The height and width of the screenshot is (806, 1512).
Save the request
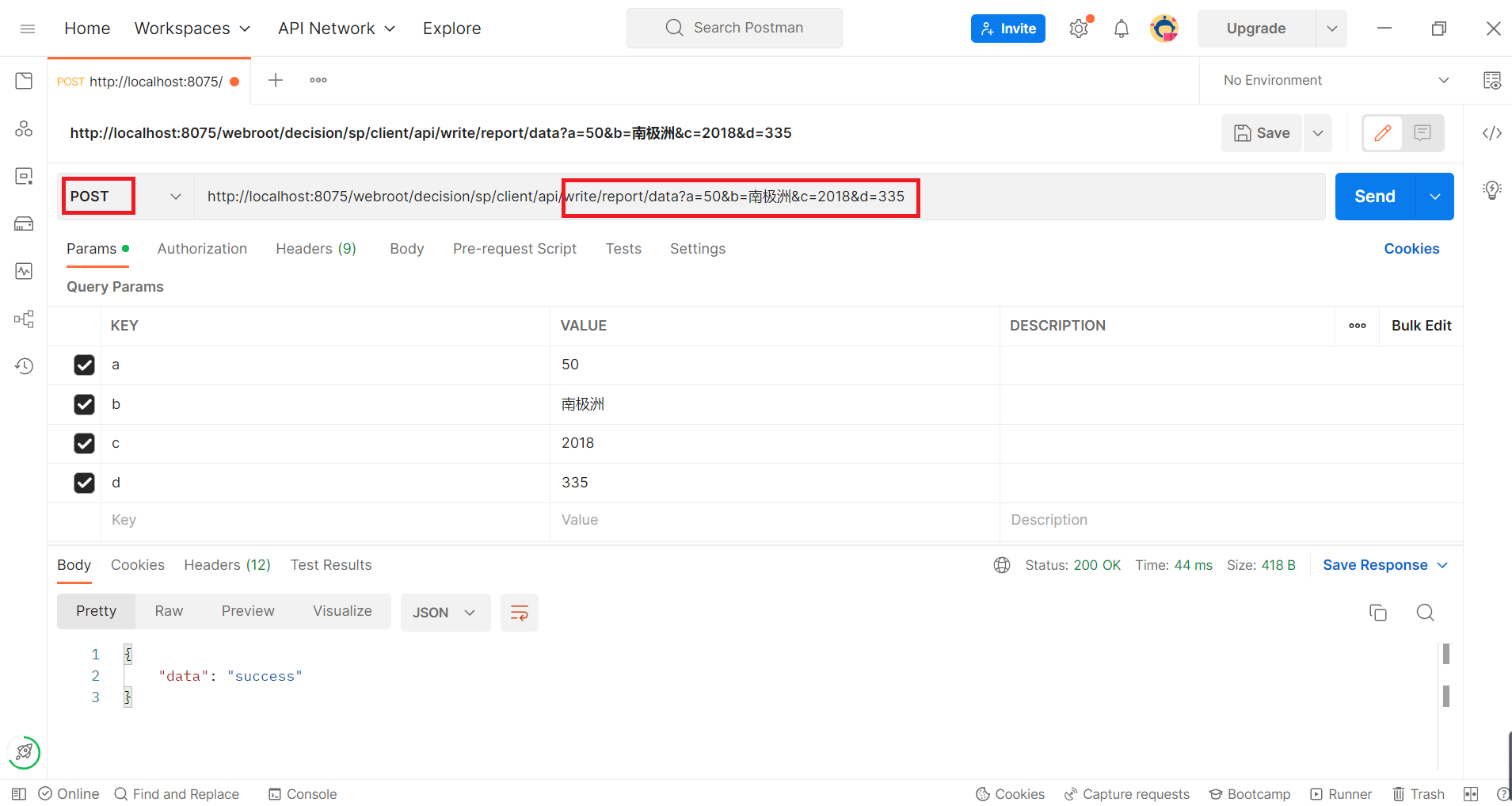pyautogui.click(x=1262, y=133)
